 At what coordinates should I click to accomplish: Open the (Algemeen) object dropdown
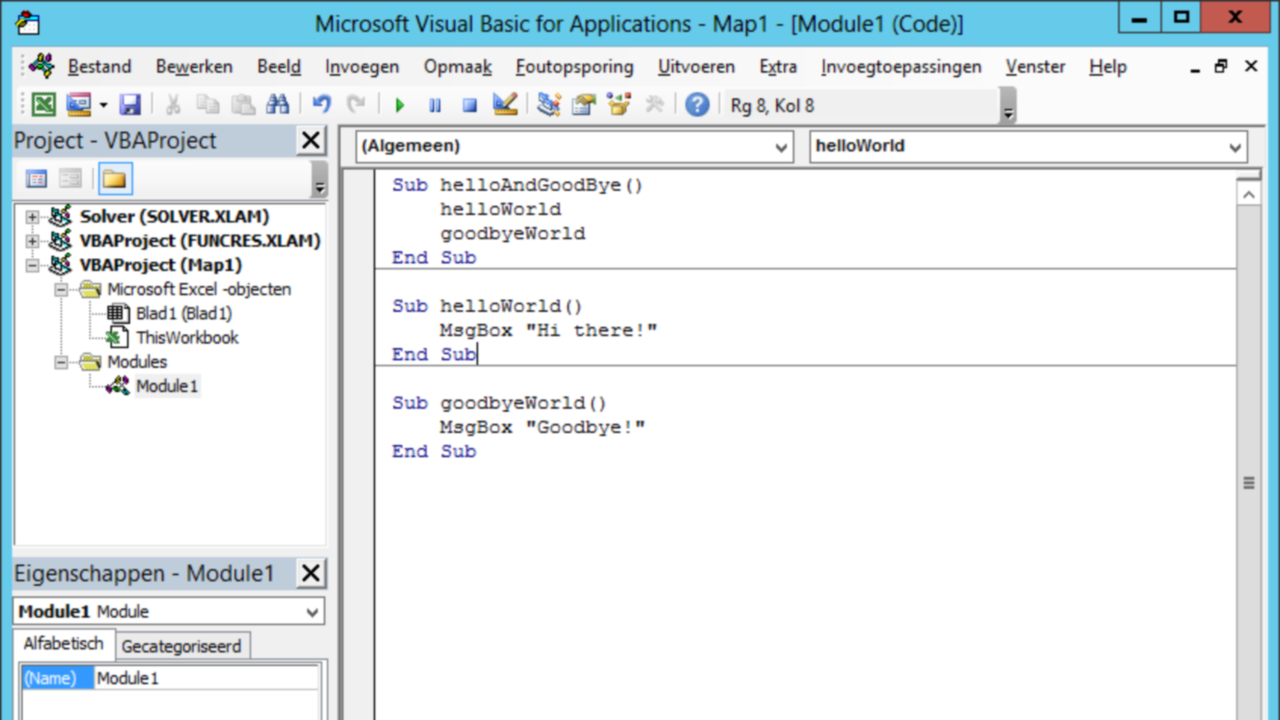[x=574, y=146]
